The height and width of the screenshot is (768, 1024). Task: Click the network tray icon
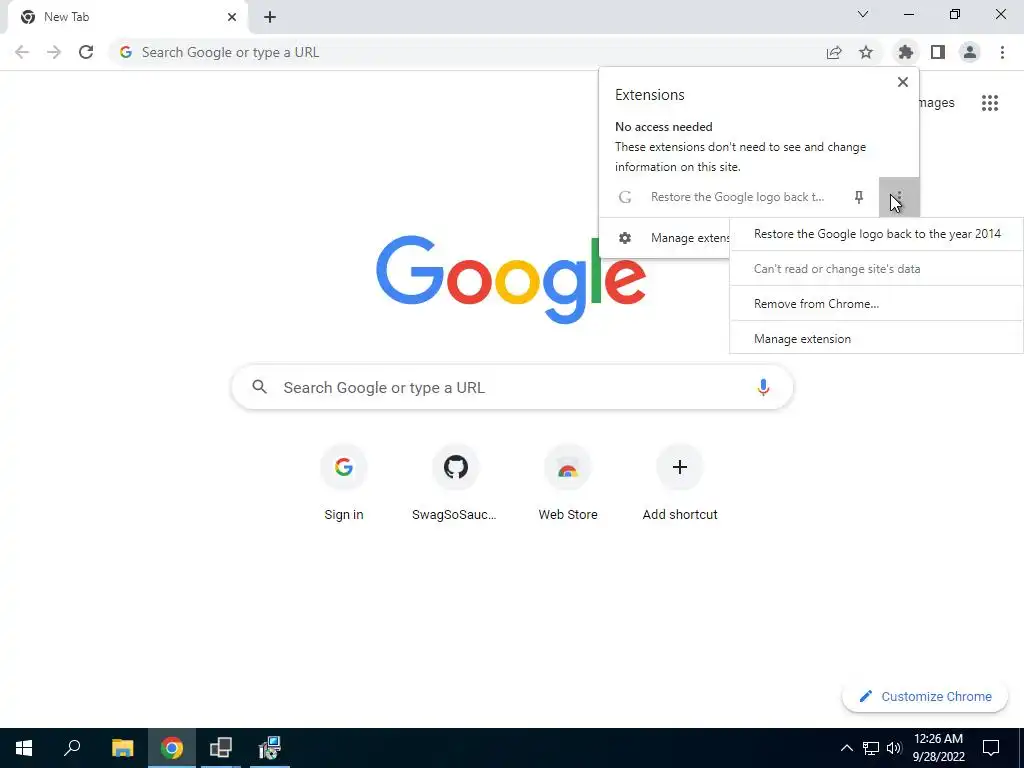[871, 748]
